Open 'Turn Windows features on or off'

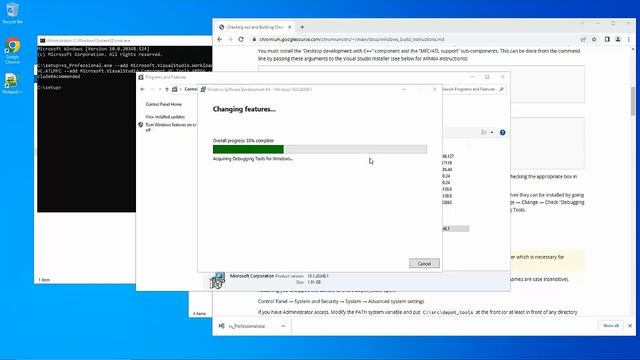pos(171,127)
